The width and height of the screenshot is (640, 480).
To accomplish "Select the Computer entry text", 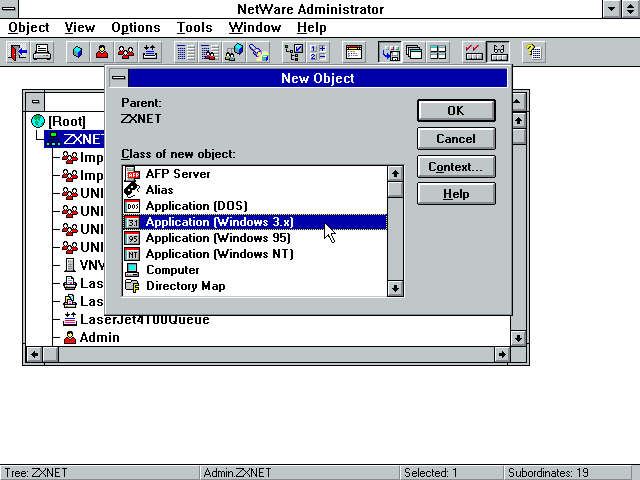I will (173, 270).
